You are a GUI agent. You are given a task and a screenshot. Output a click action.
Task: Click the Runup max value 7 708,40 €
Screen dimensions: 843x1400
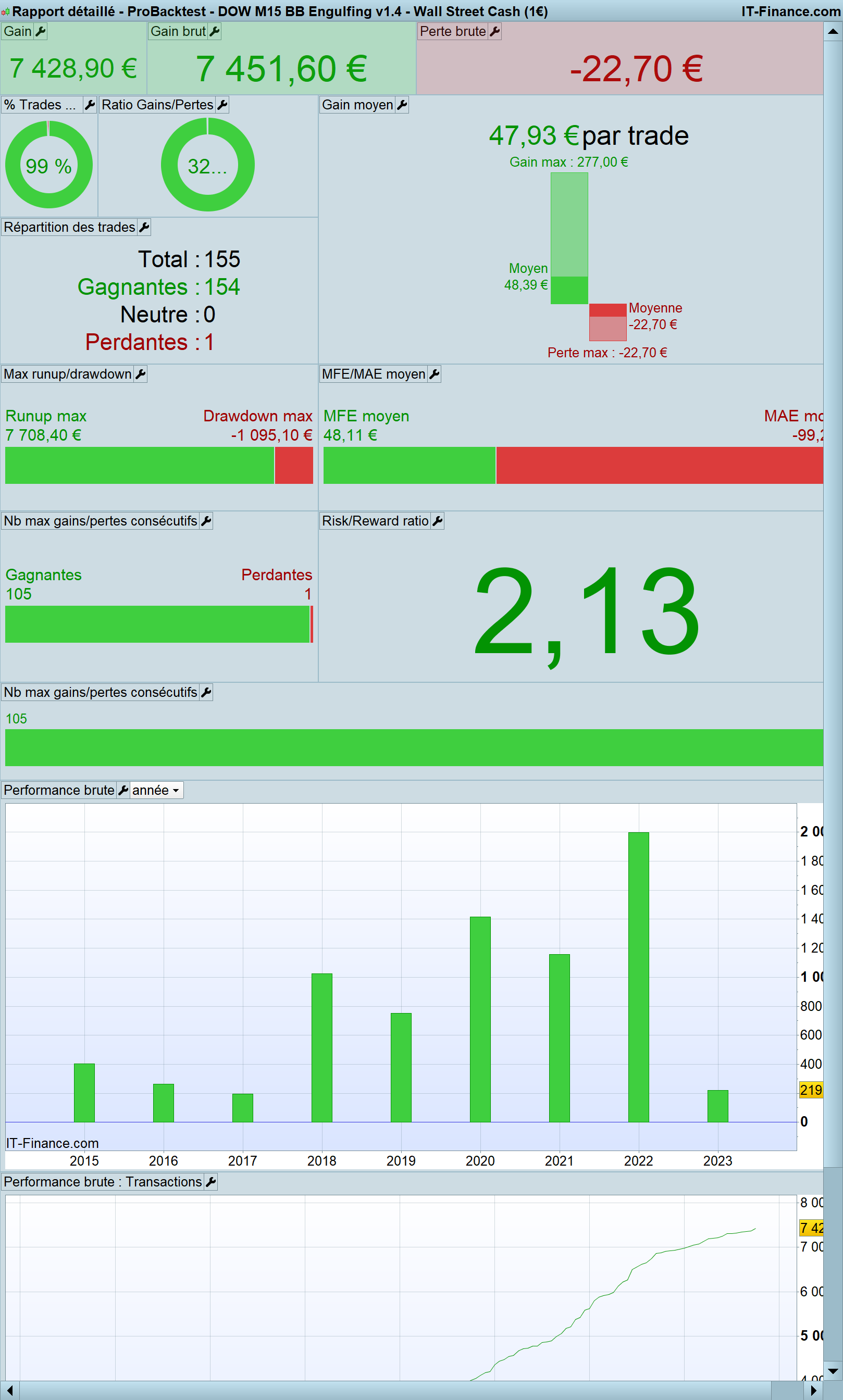pos(43,435)
